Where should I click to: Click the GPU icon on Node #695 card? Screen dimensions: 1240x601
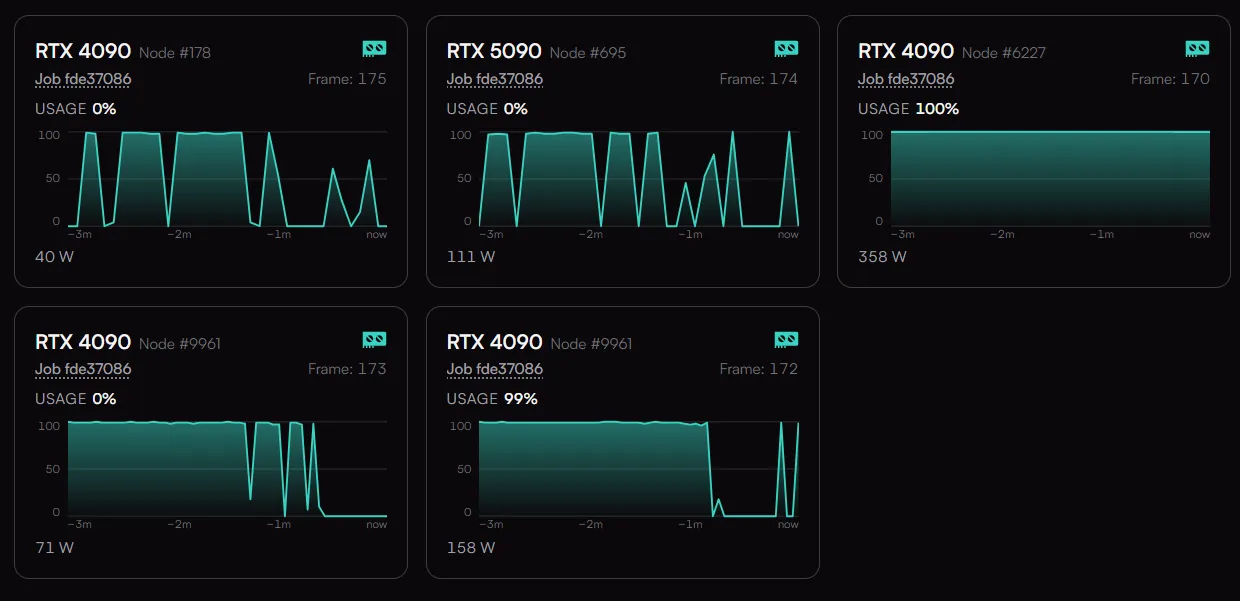point(786,49)
